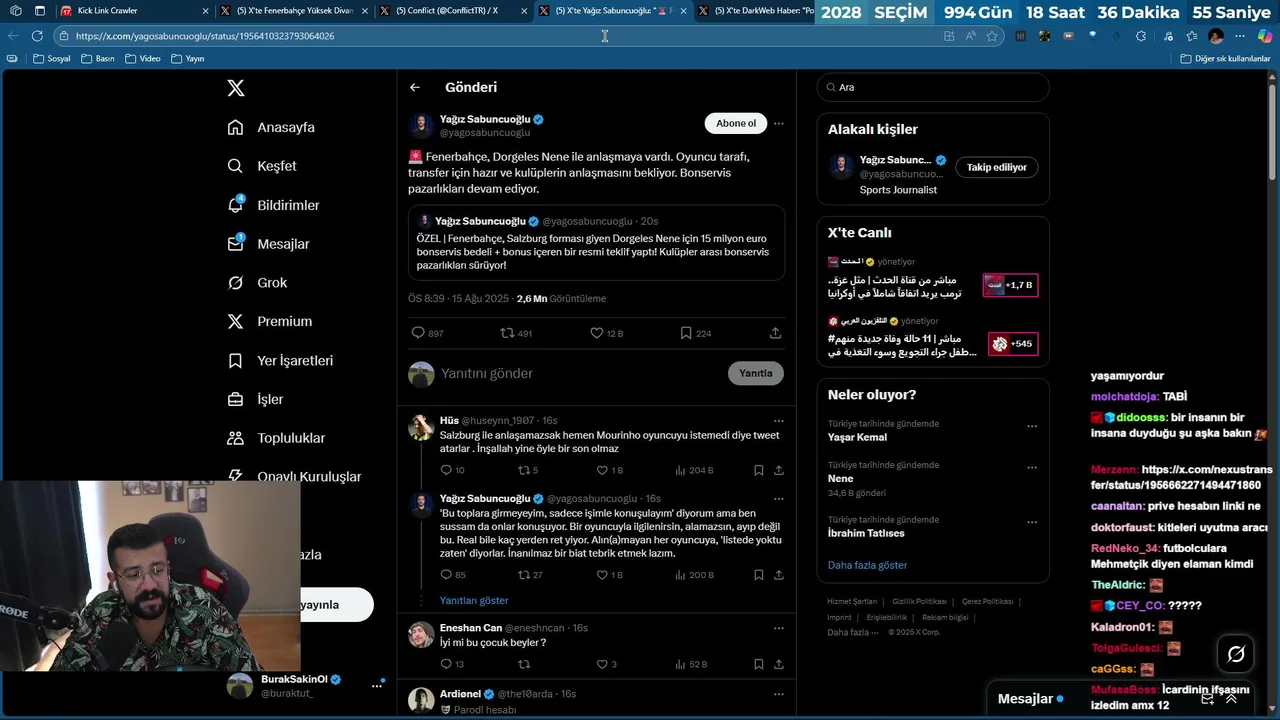Like Eneshan Can comment with 3 likes
Screen dimensions: 1280x720
[606, 664]
